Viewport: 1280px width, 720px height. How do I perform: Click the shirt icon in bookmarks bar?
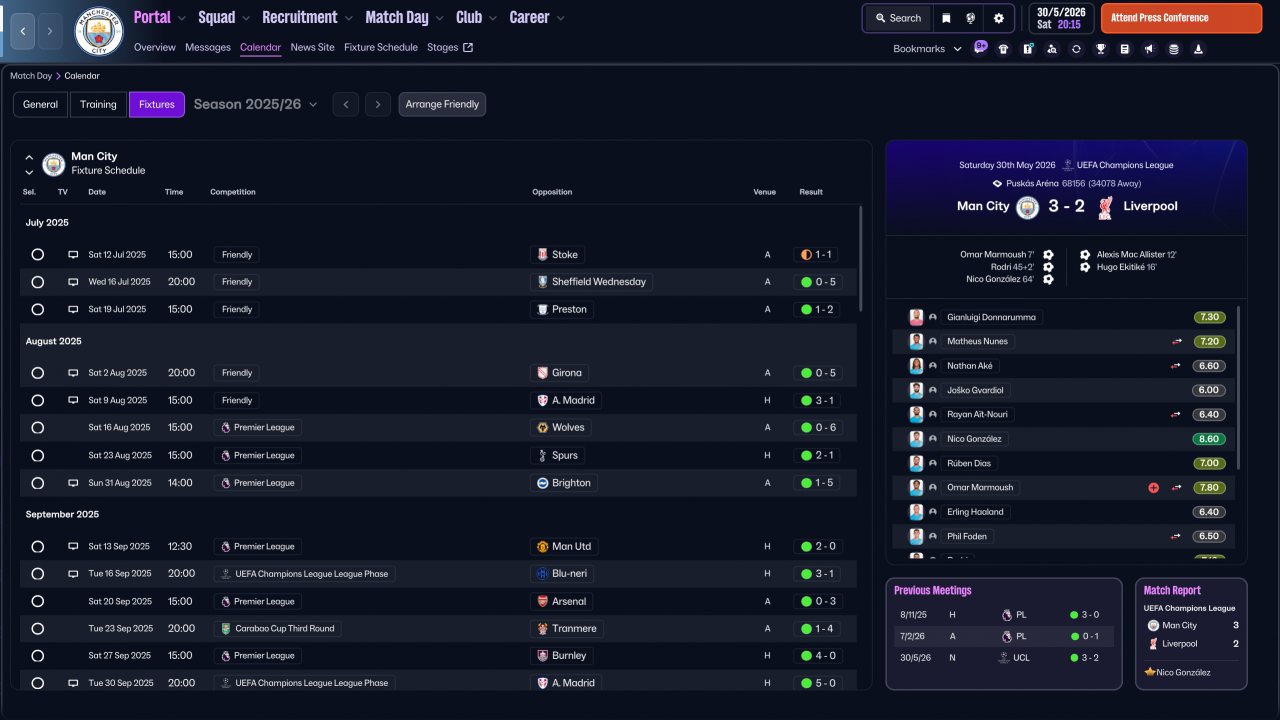1003,49
